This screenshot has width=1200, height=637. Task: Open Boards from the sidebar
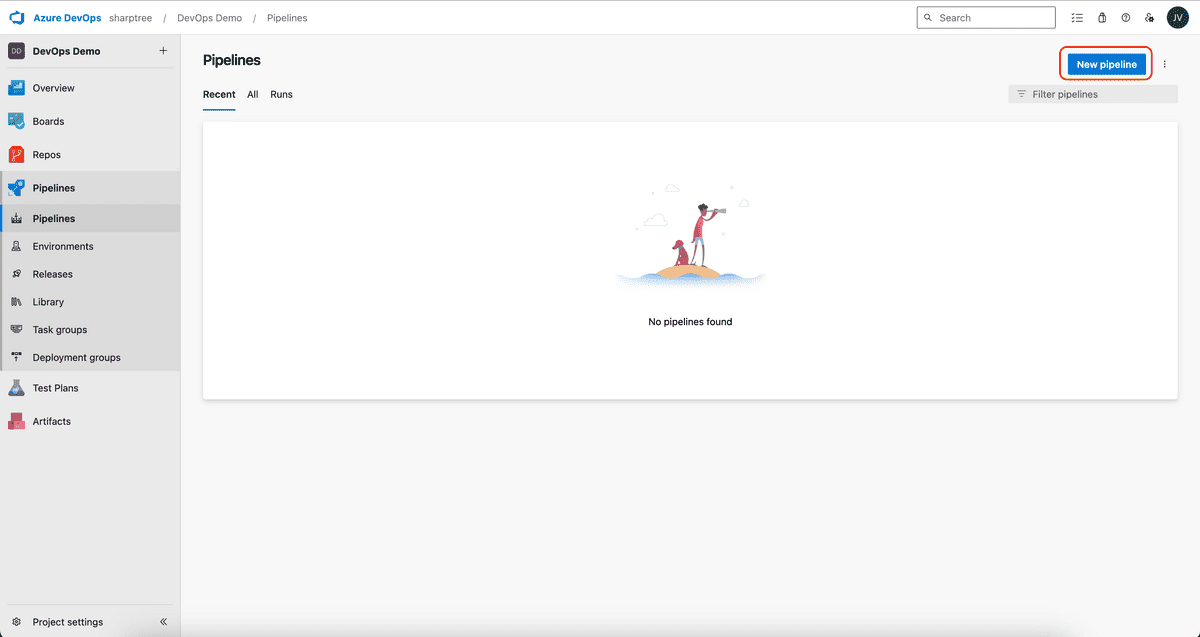(47, 120)
